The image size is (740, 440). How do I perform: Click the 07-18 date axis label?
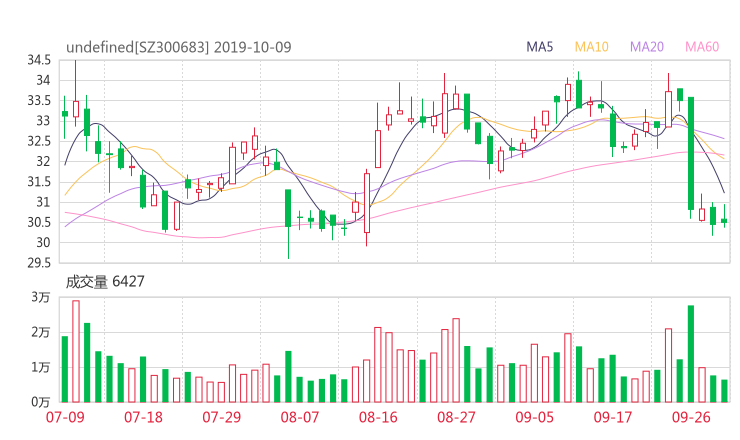pos(143,417)
